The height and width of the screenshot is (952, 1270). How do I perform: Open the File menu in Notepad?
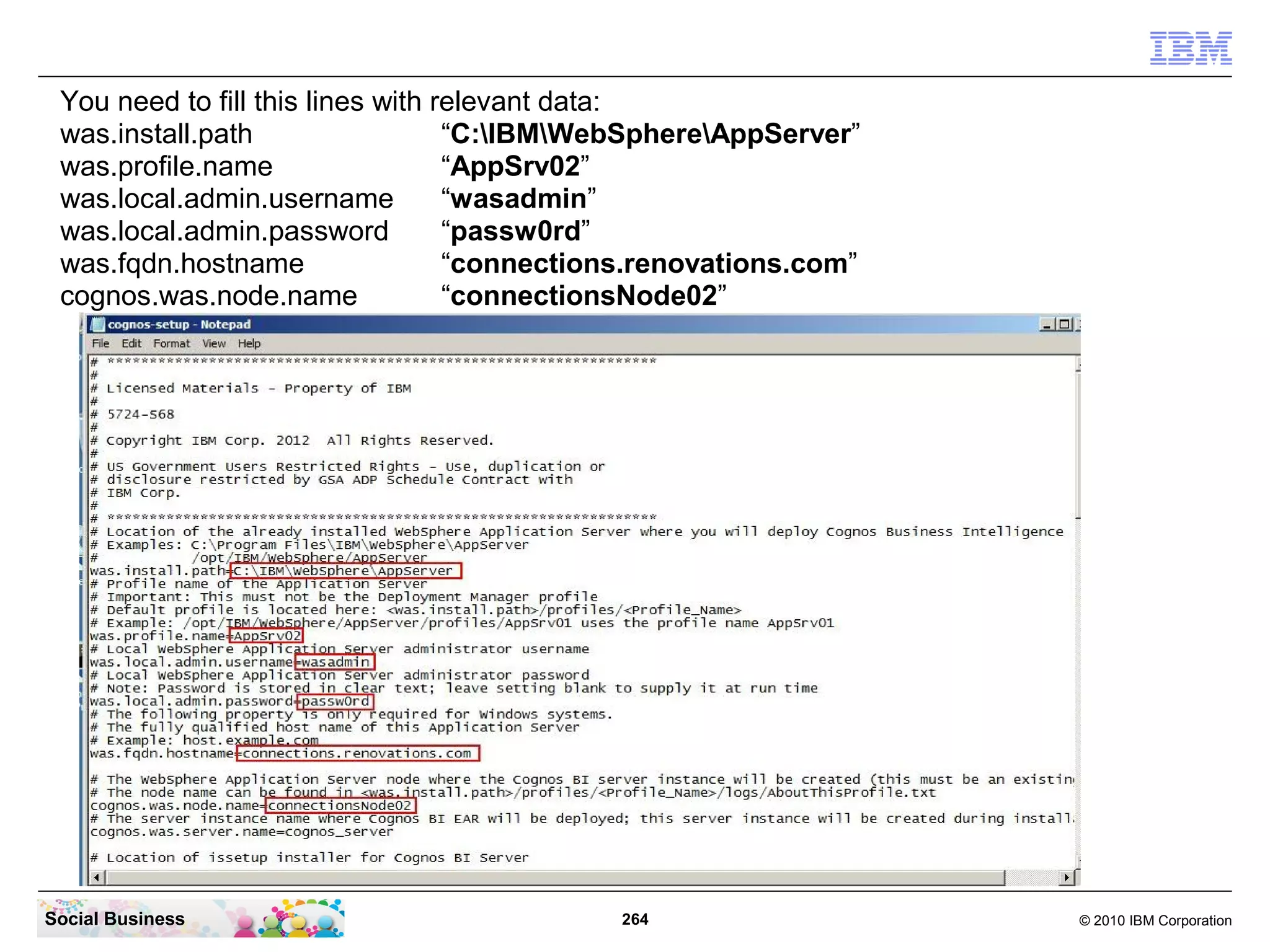pyautogui.click(x=100, y=343)
